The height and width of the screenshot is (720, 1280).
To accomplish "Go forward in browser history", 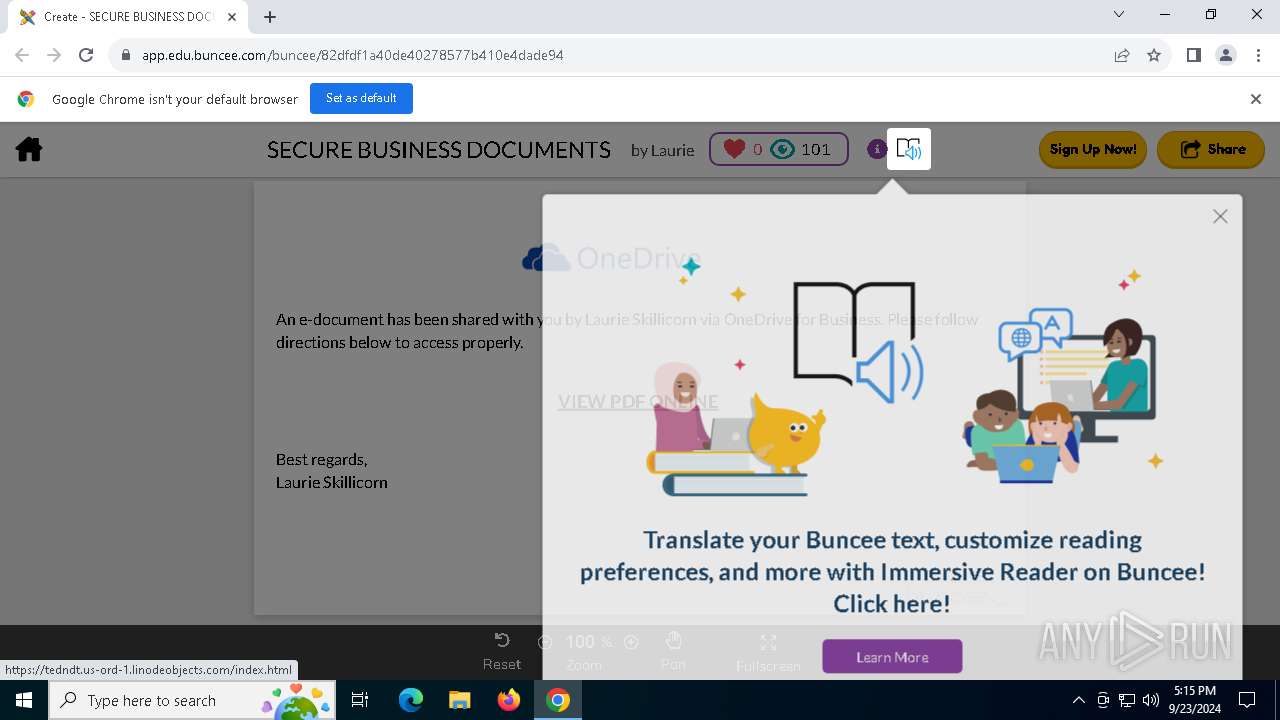I will coord(54,55).
